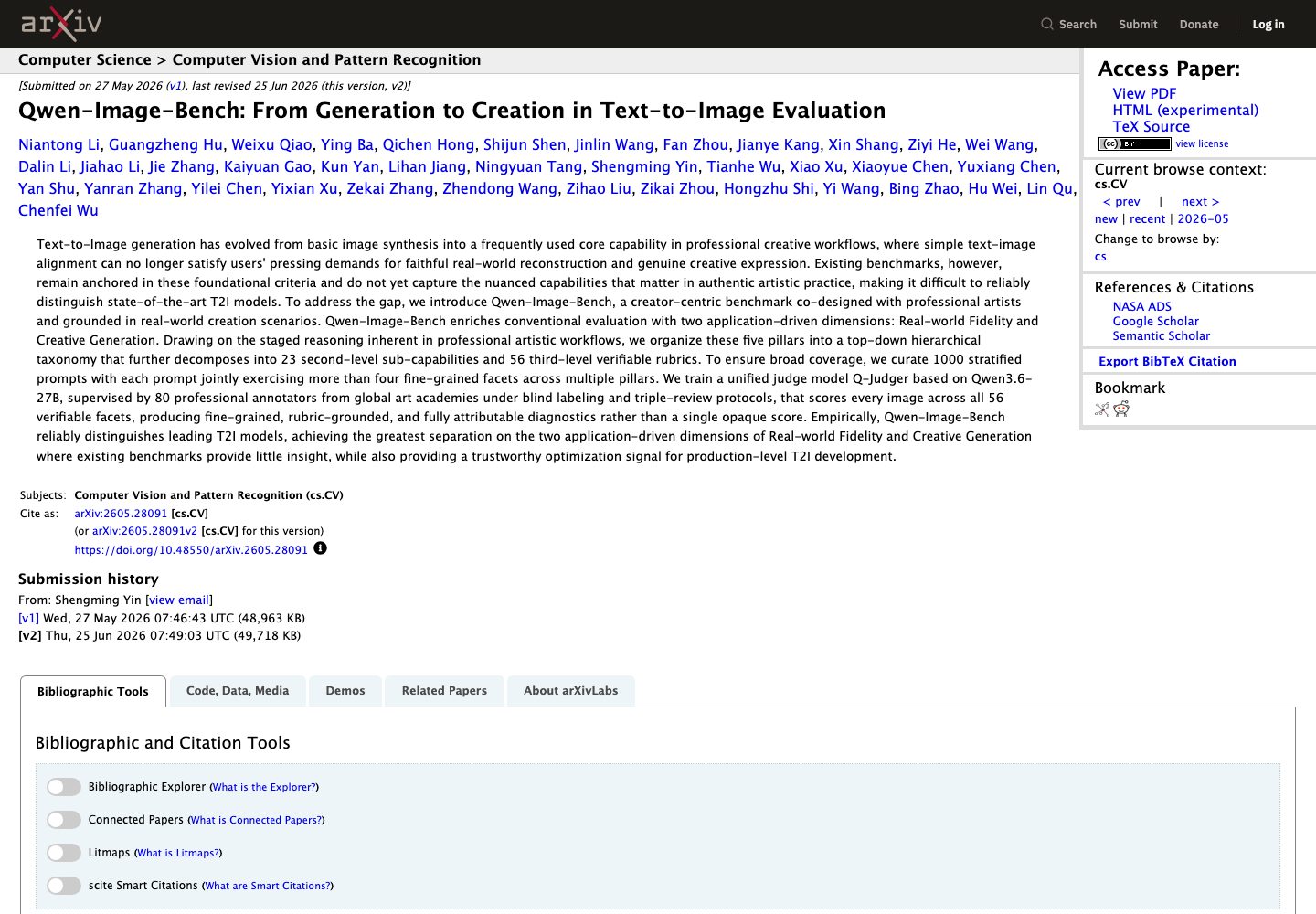
Task: Click What is Connected Papers? link
Action: (x=256, y=820)
